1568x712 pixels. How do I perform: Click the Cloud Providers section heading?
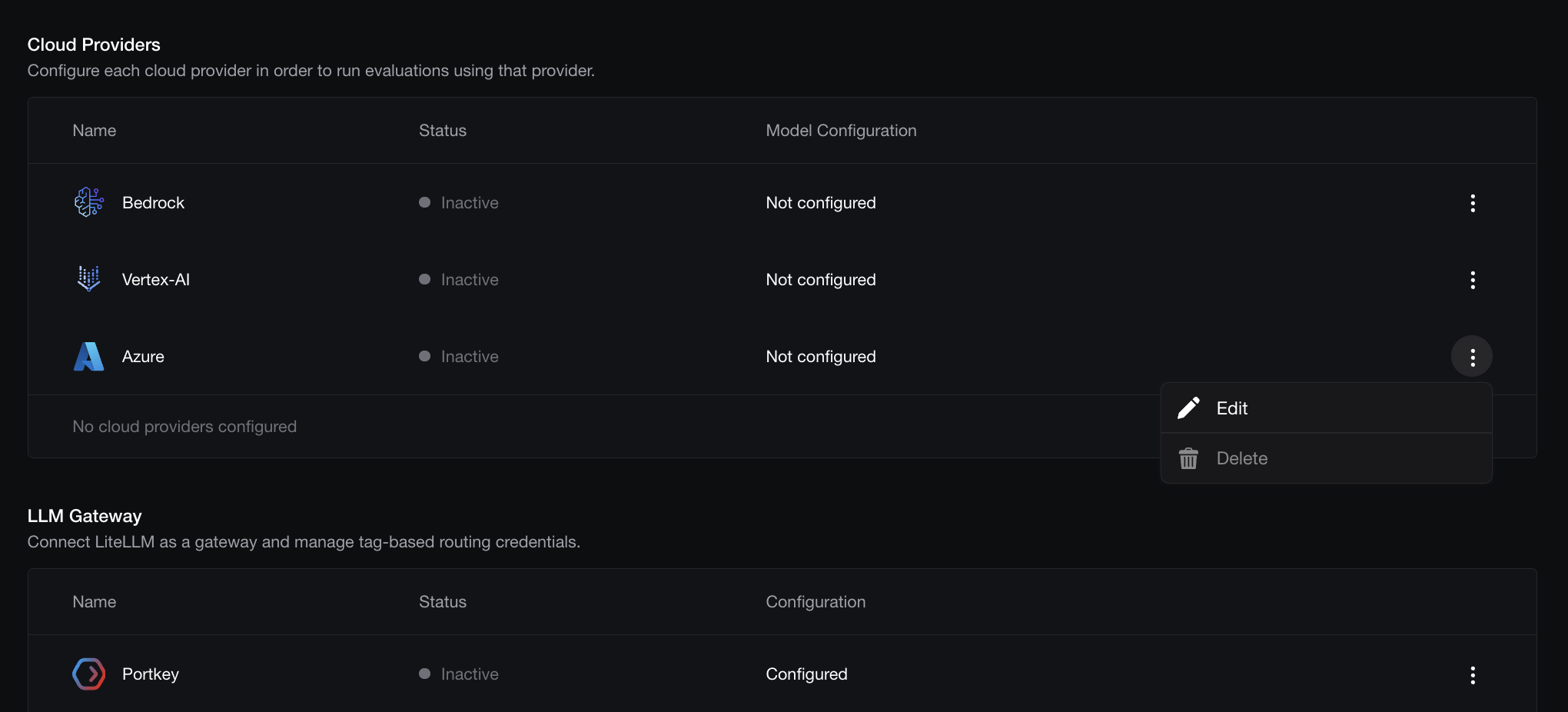tap(93, 44)
